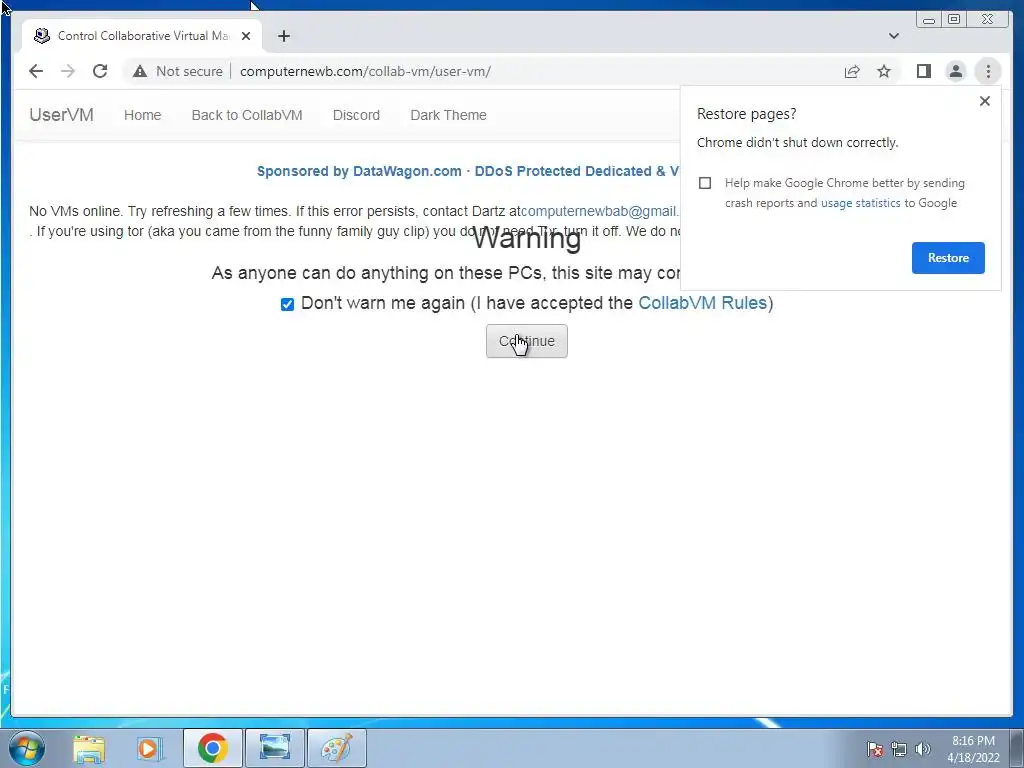The image size is (1024, 768).
Task: Click the network tray icon
Action: pyautogui.click(x=899, y=749)
